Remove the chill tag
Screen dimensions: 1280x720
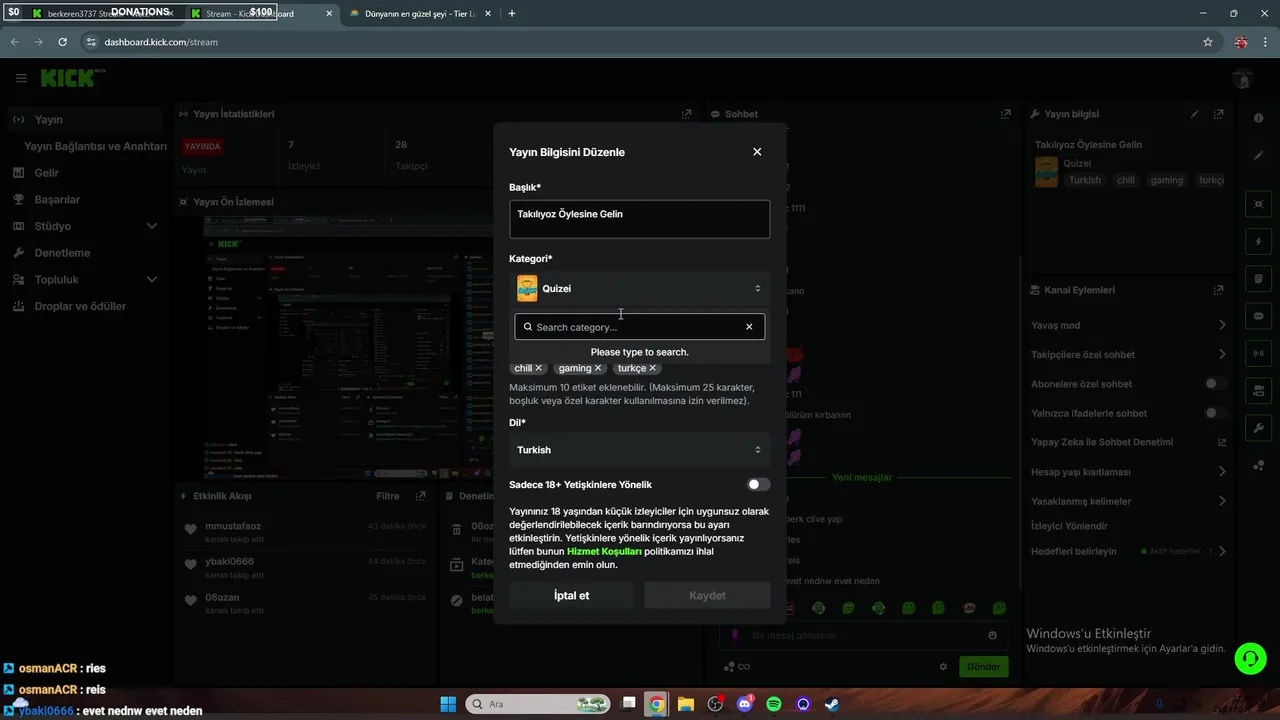[x=539, y=368]
